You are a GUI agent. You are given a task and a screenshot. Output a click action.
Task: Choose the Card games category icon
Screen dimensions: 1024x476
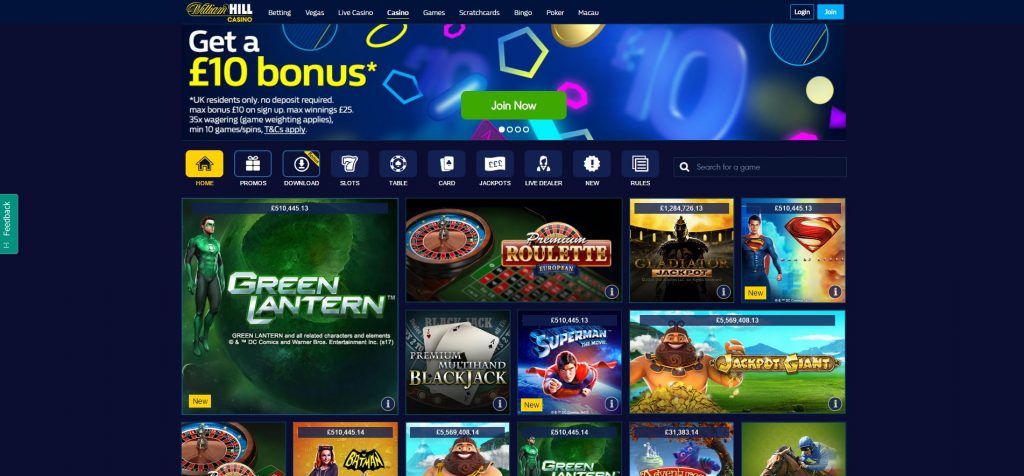click(447, 164)
